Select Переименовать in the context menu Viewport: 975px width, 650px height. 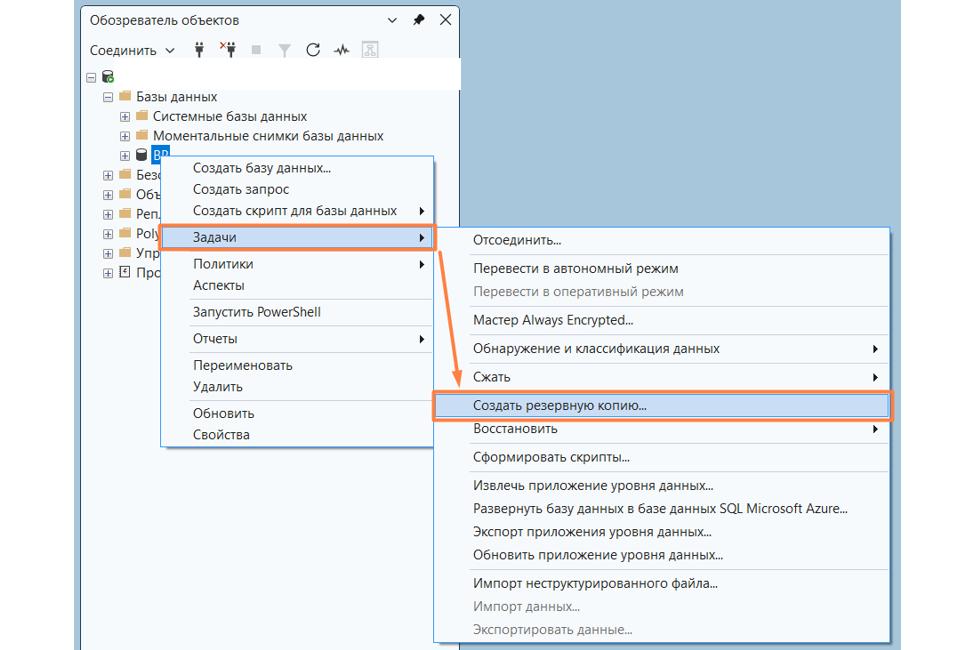tap(297, 365)
